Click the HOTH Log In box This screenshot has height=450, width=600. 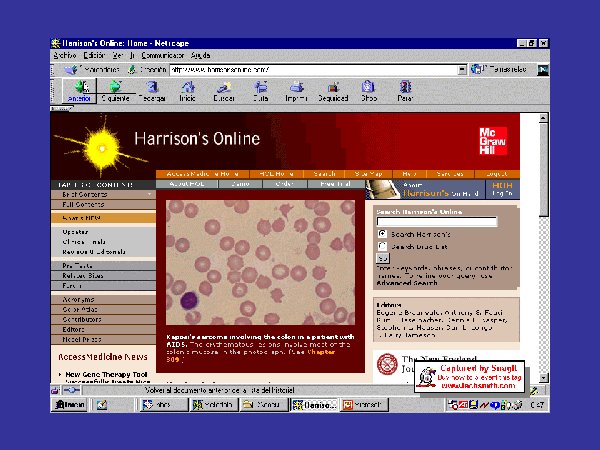[x=502, y=189]
